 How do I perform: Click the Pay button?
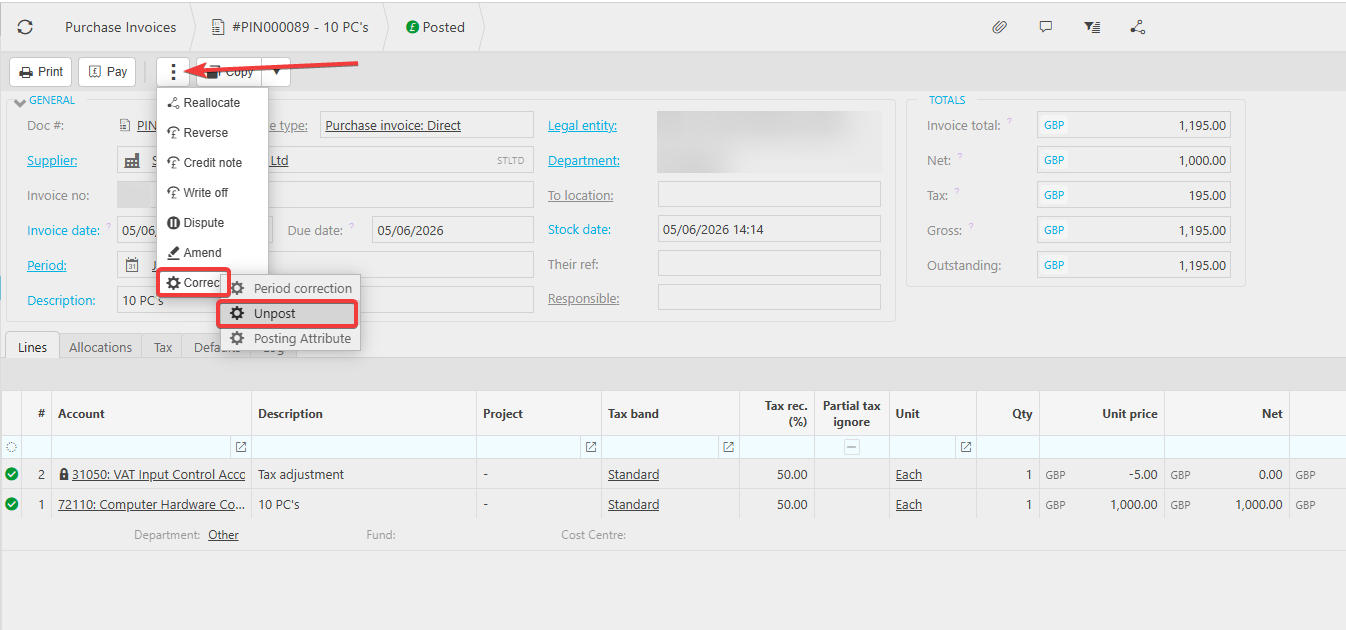107,72
